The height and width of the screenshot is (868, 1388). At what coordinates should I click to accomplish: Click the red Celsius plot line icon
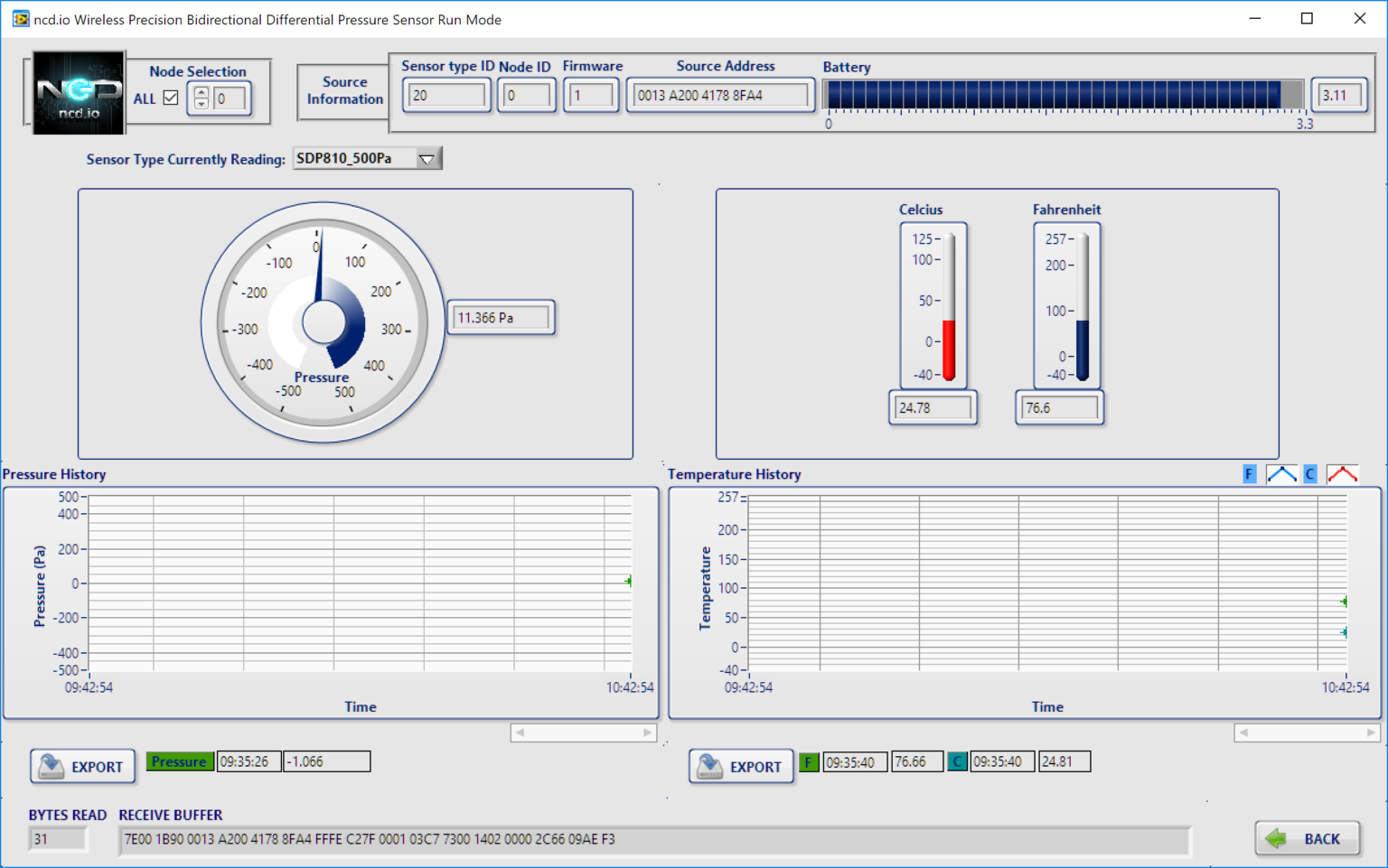(1342, 474)
